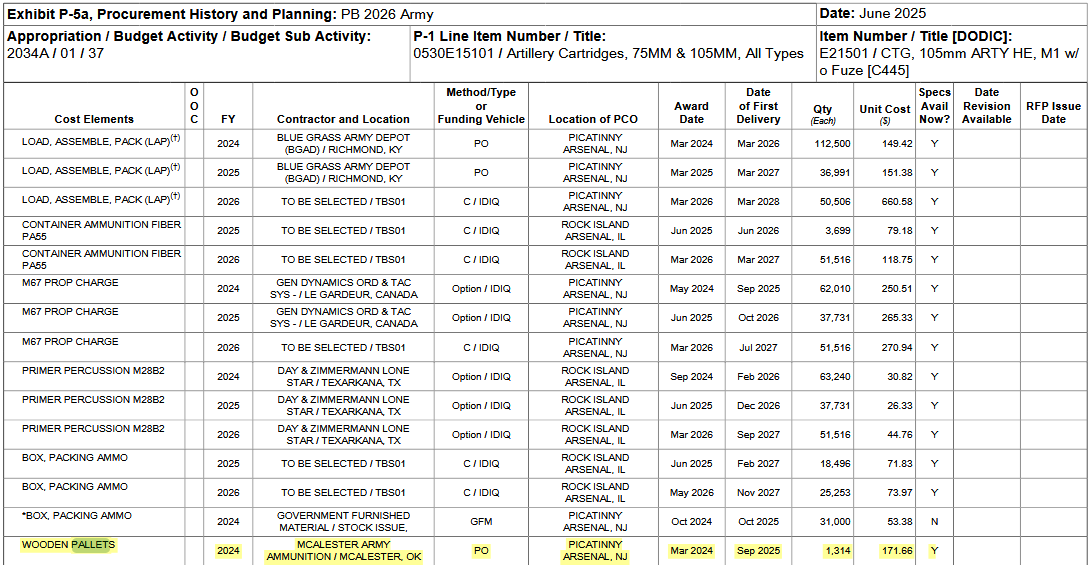This screenshot has width=1090, height=565.
Task: Select award date Sep 2024
Action: click(x=691, y=377)
